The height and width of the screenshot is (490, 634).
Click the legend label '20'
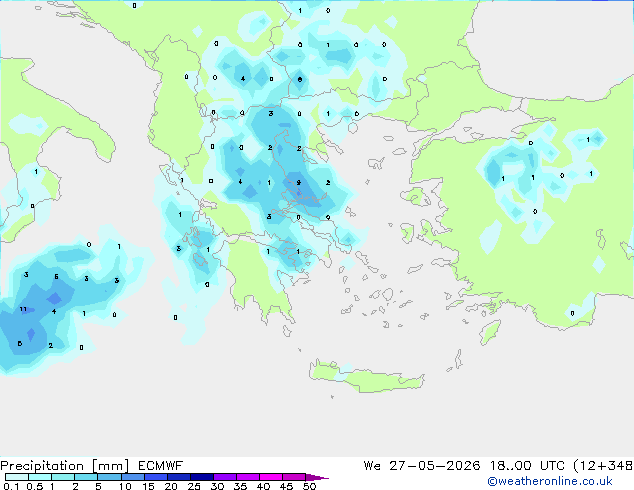pyautogui.click(x=171, y=486)
